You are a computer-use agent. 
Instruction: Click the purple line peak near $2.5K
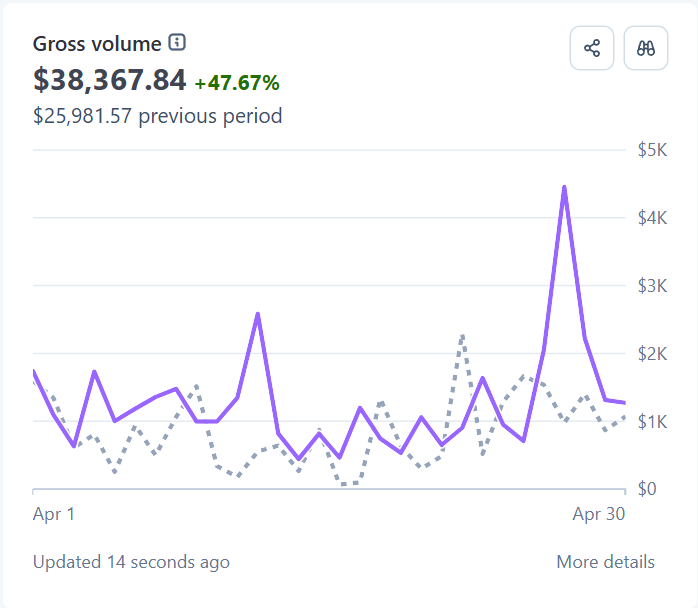click(x=258, y=315)
